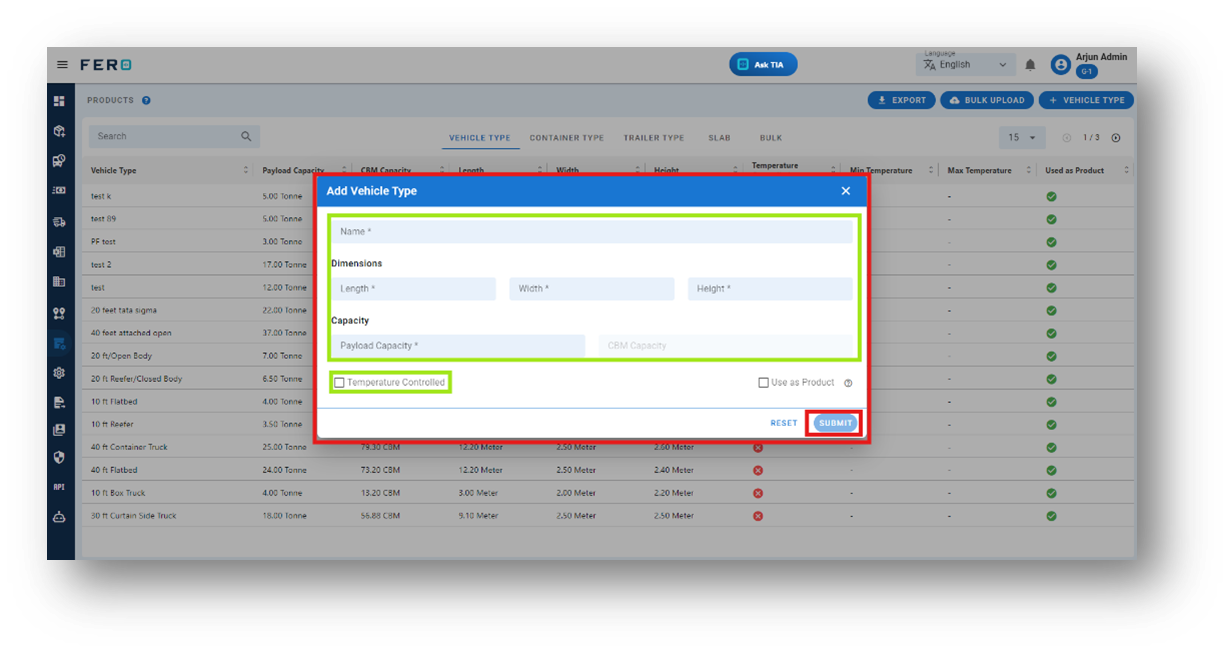This screenshot has width=1232, height=655.
Task: Switch to the Vehicle Type tab
Action: coord(479,138)
